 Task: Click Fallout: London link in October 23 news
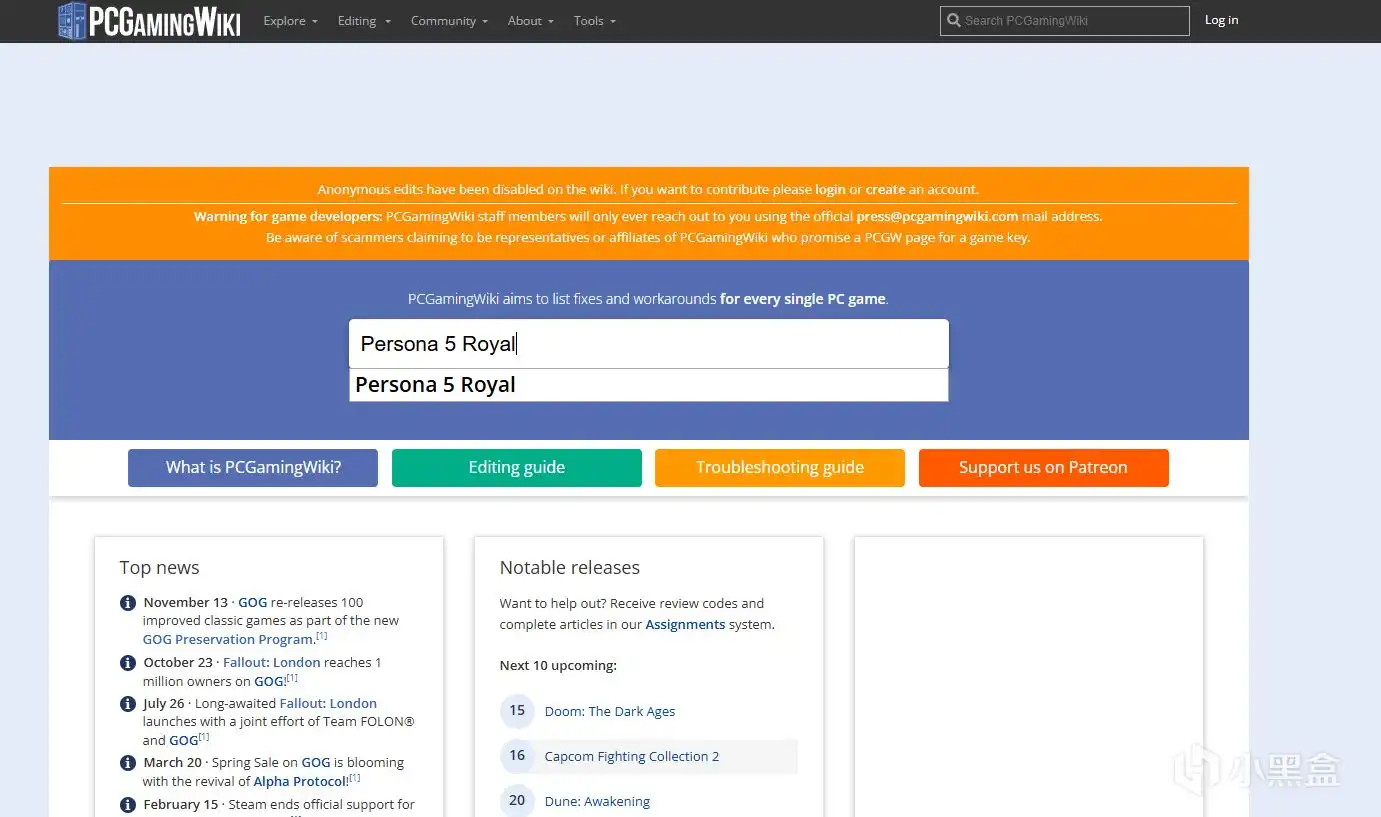(272, 663)
